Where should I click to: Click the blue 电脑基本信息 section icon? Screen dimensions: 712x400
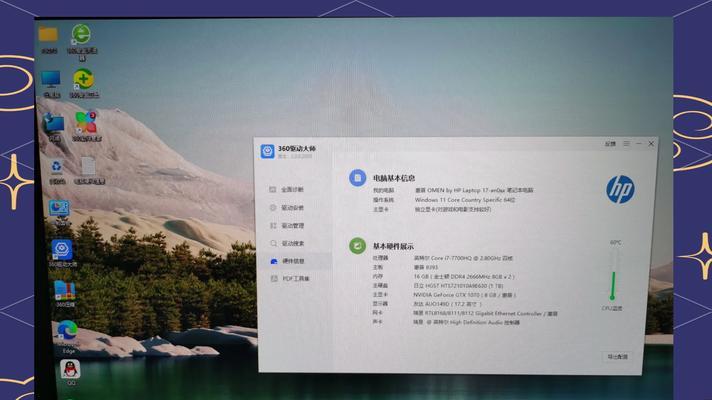click(x=357, y=178)
